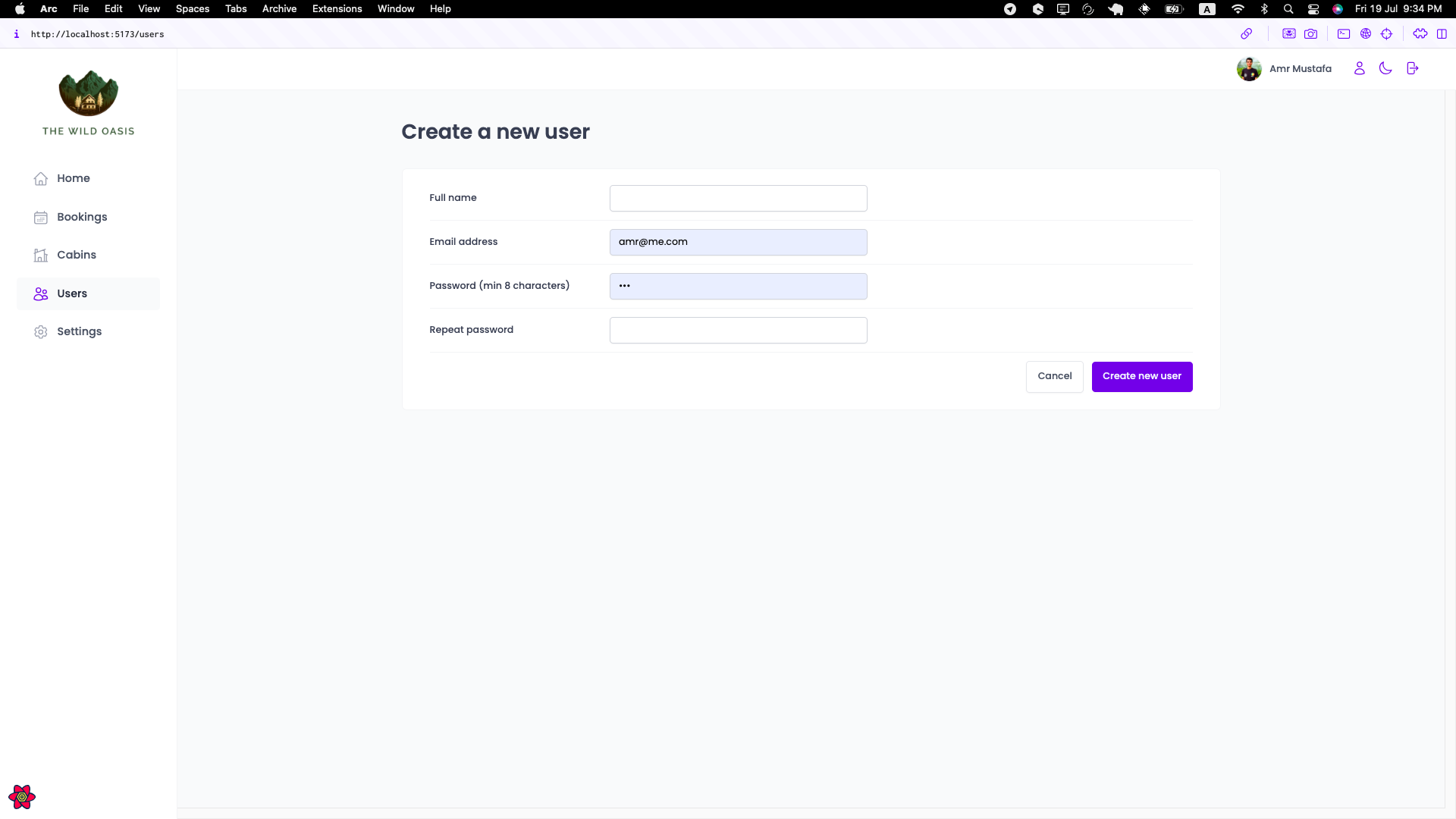Viewport: 1456px width, 819px height.
Task: Click the camera capture icon in toolbar
Action: tap(1311, 34)
